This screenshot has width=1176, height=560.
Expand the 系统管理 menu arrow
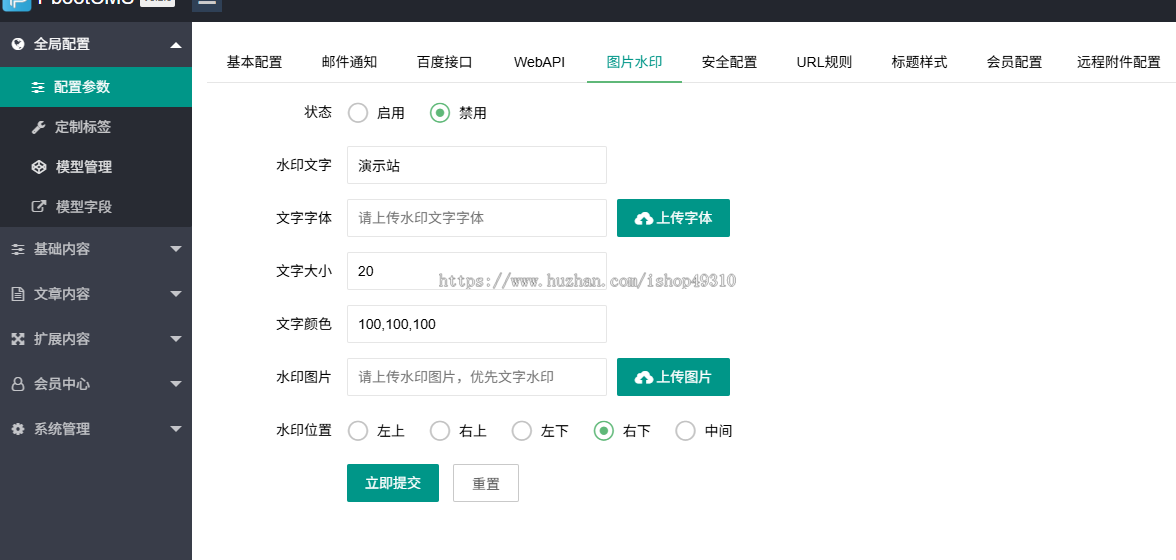[x=176, y=429]
